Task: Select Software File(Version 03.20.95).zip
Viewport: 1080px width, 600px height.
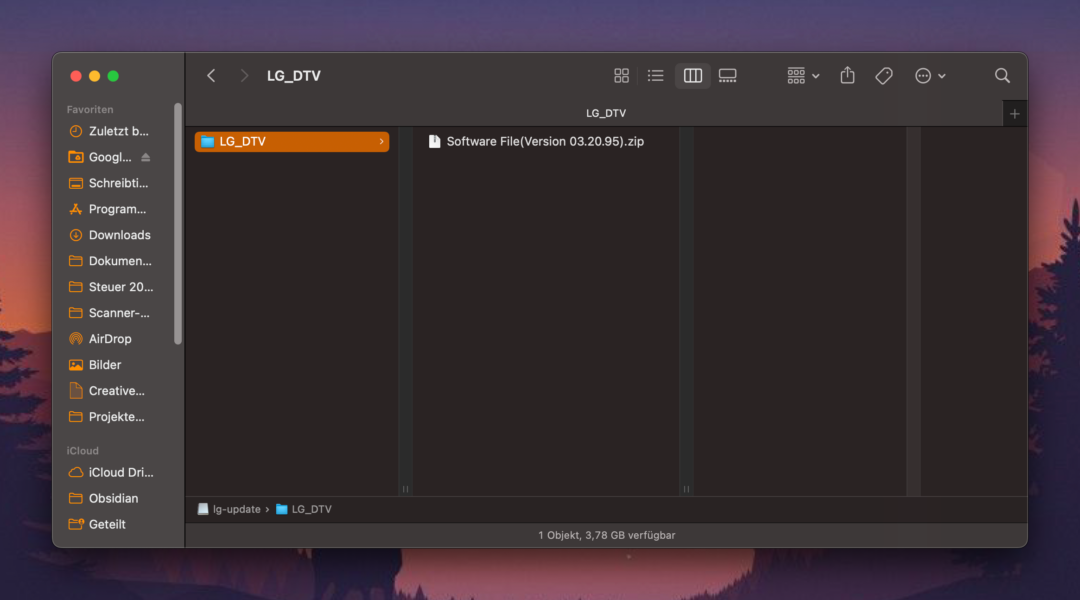Action: point(545,142)
